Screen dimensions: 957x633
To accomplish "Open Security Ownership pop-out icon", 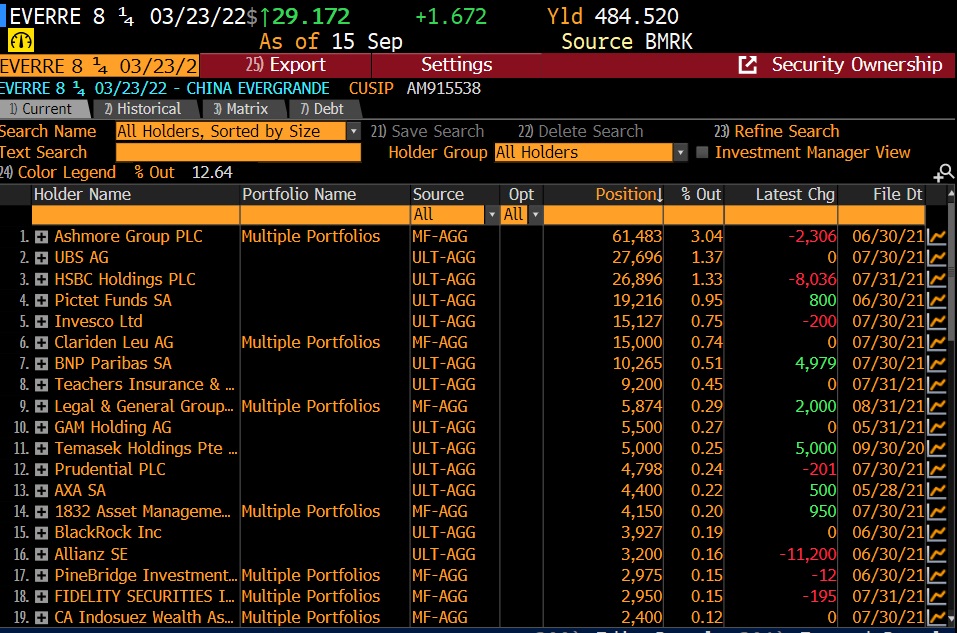I will coord(748,65).
